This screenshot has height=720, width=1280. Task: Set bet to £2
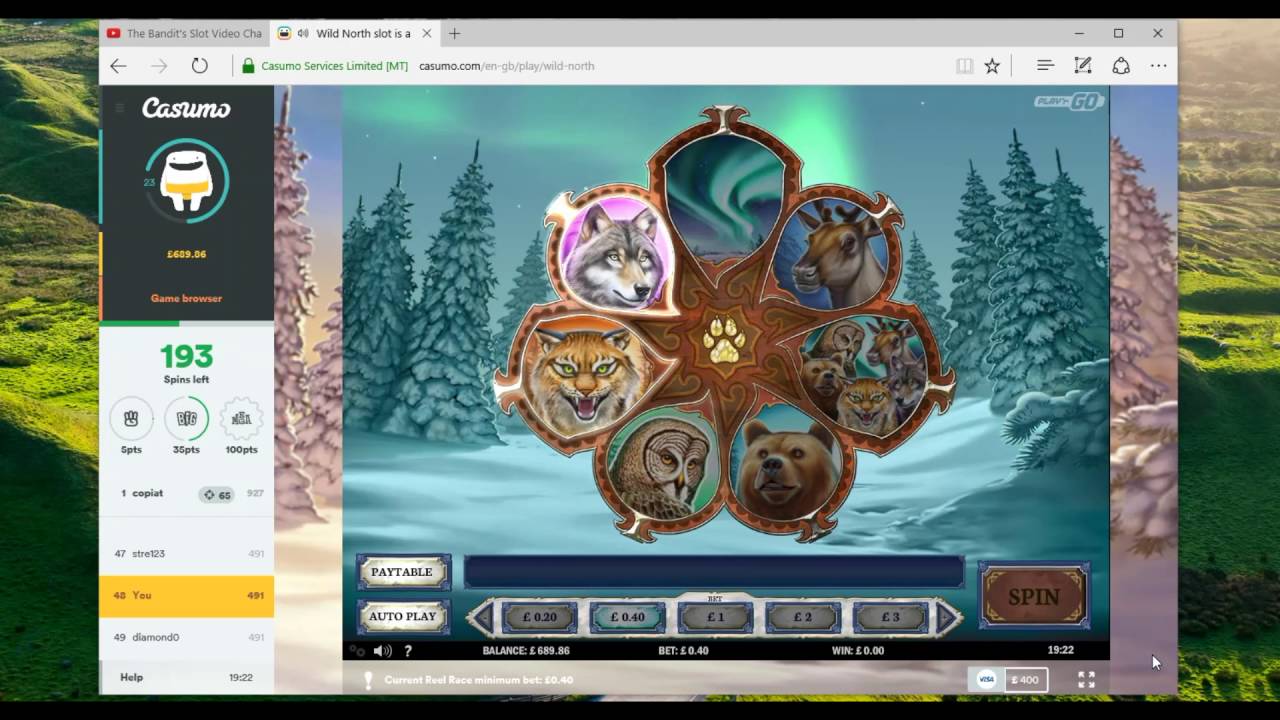tap(803, 617)
